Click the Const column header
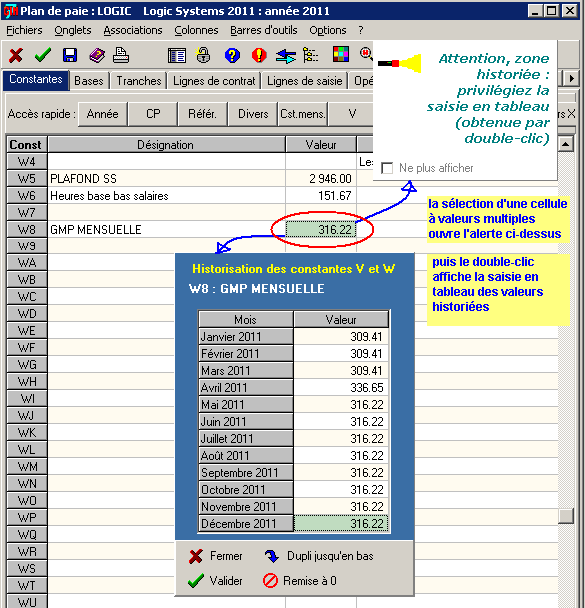Viewport: 585px width, 608px height. point(26,145)
